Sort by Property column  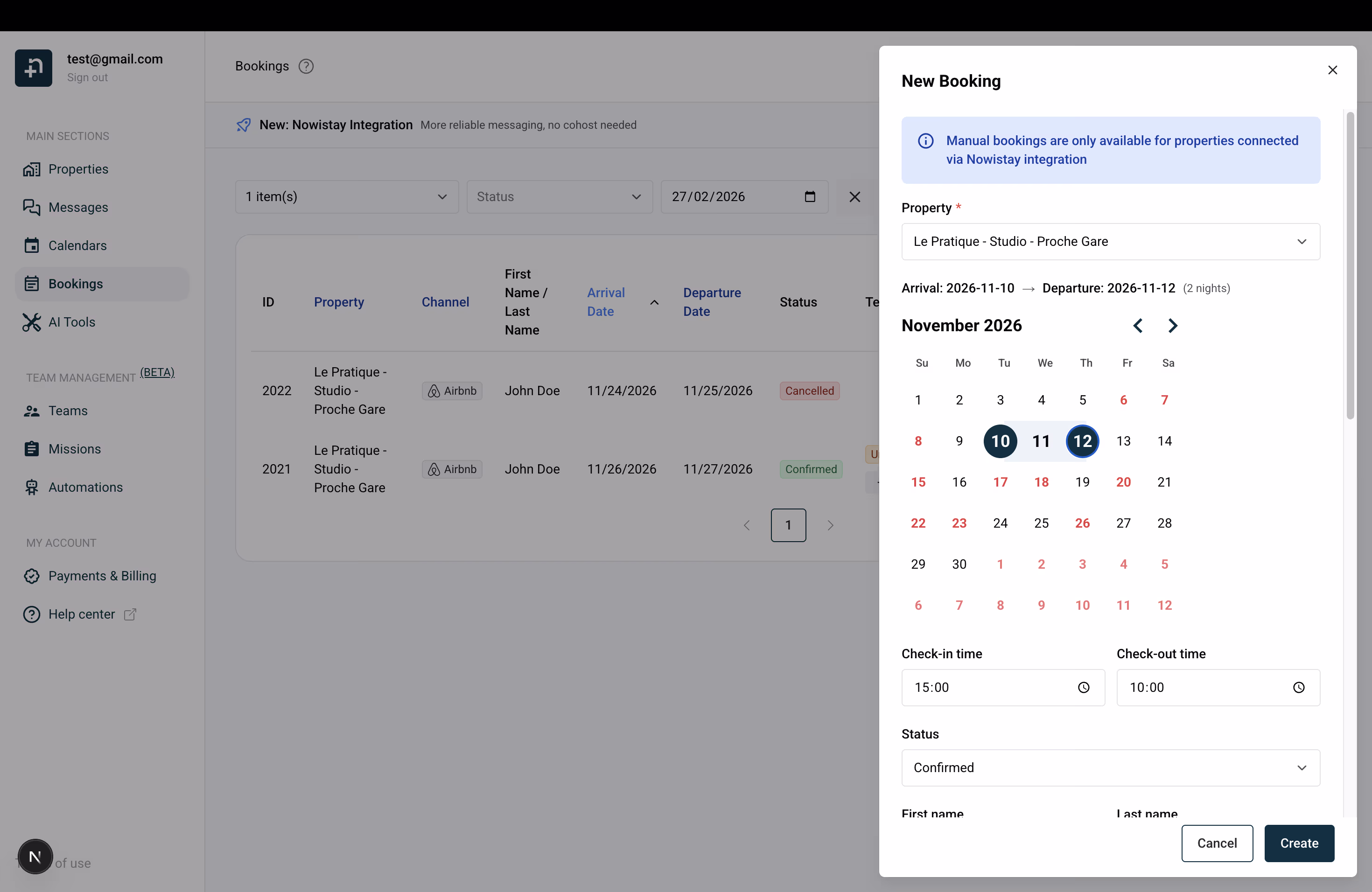339,302
